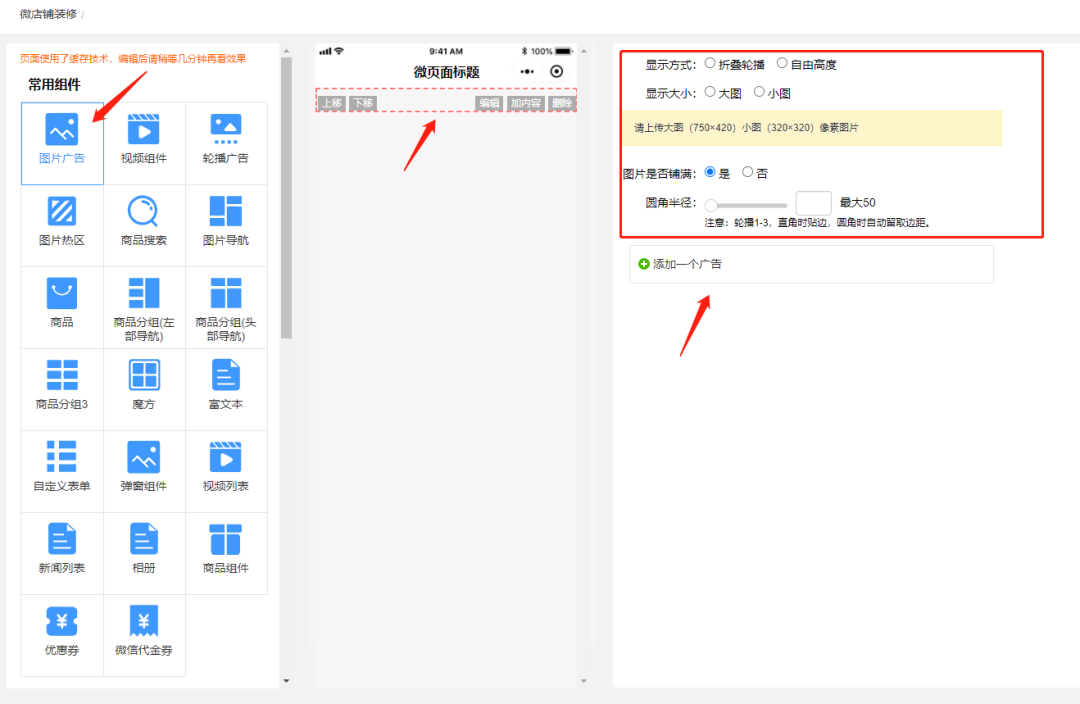Click 添加一个广告 to add ad
The image size is (1080, 704).
(x=811, y=265)
